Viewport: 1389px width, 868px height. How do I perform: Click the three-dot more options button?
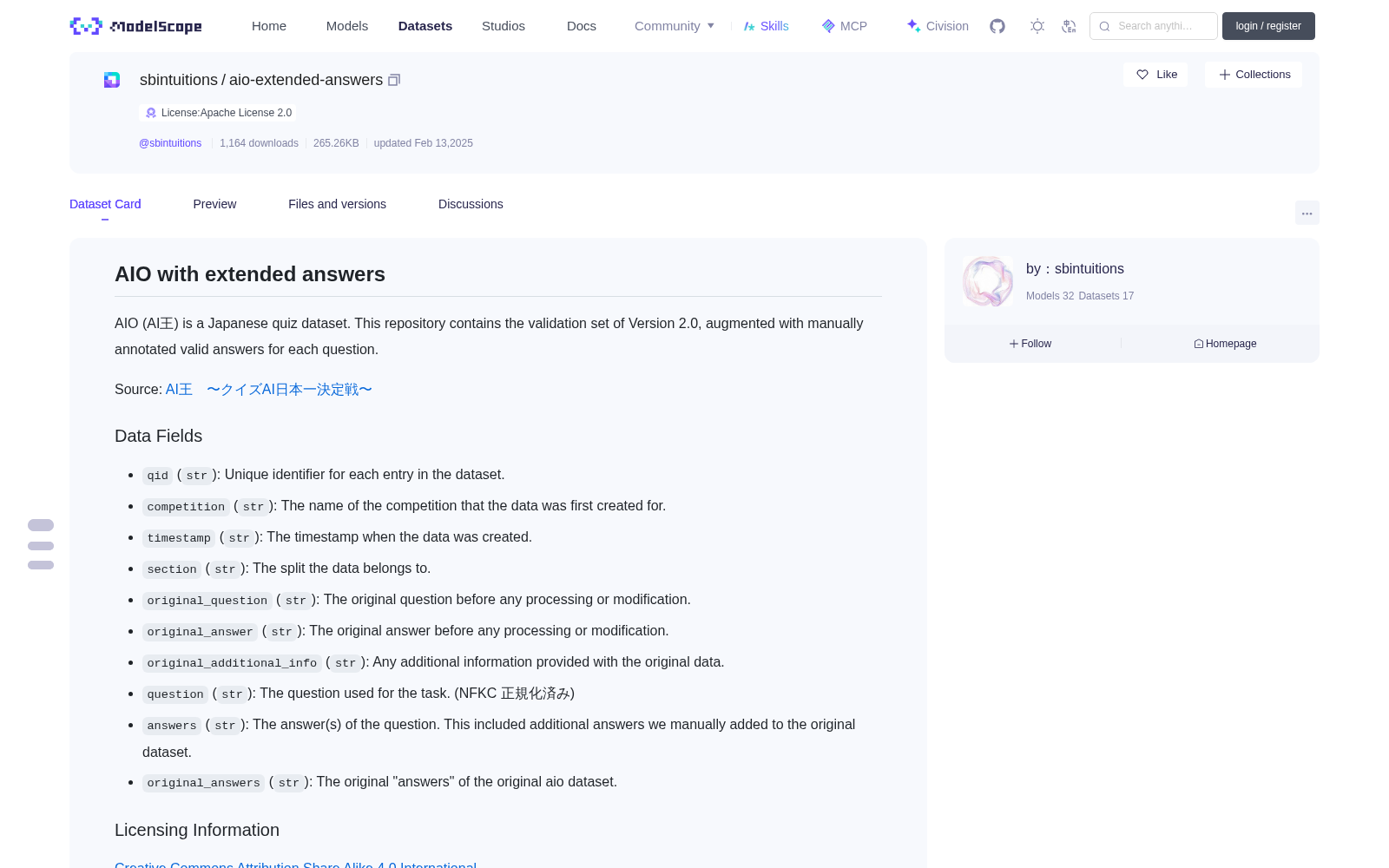point(1307,213)
